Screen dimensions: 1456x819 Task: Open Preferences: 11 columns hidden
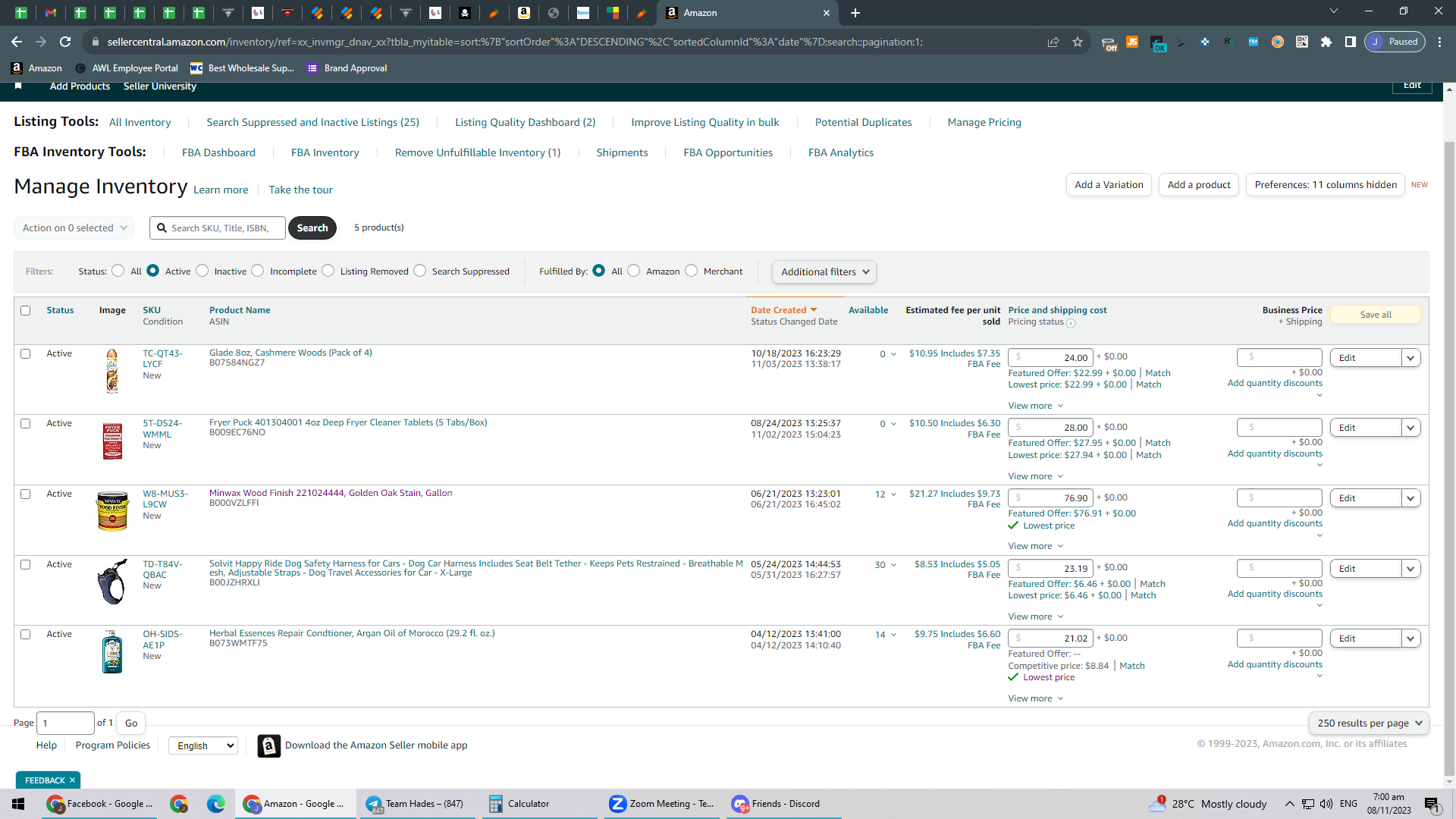[x=1326, y=184]
